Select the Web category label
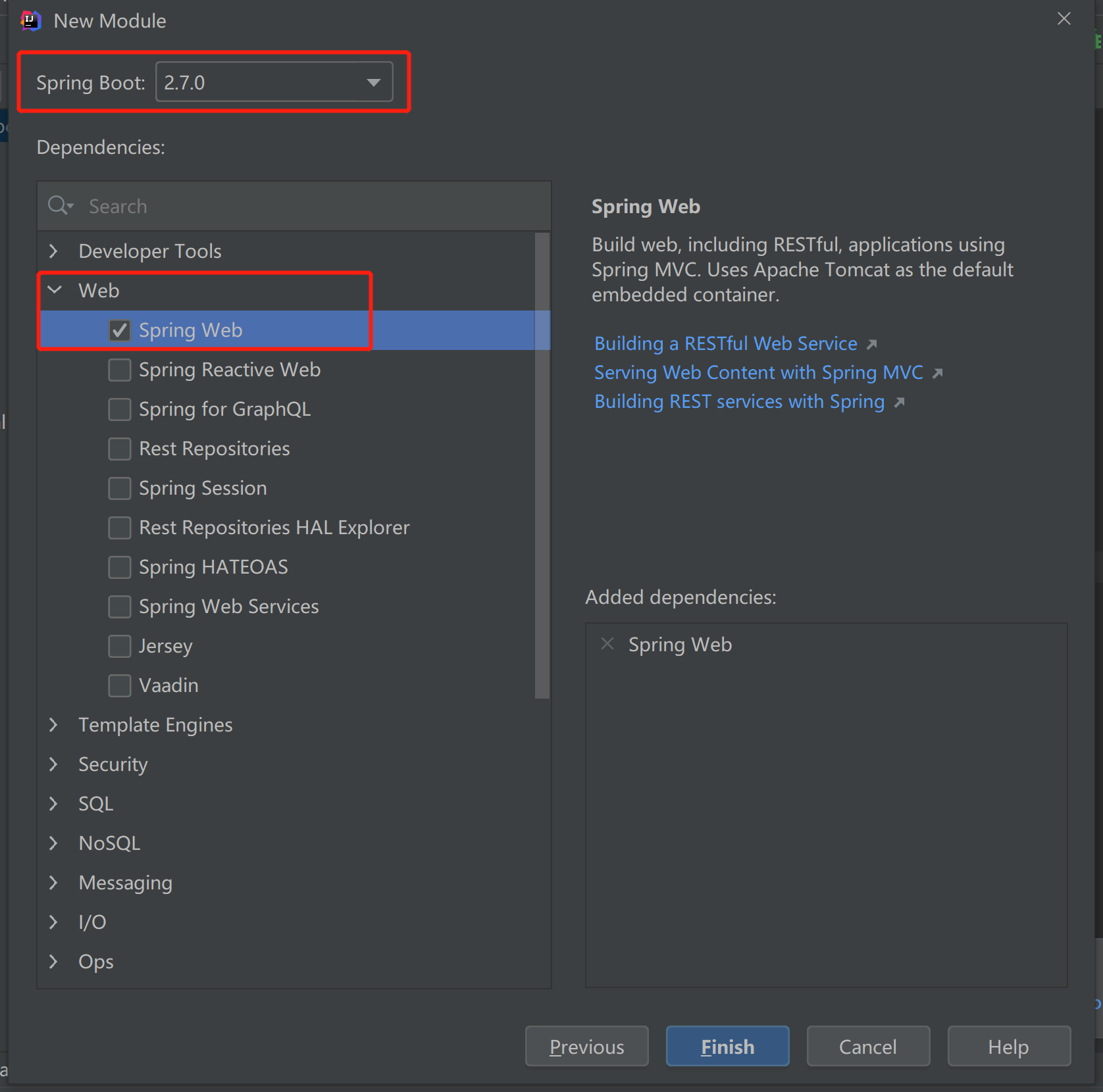The image size is (1103, 1092). tap(99, 290)
